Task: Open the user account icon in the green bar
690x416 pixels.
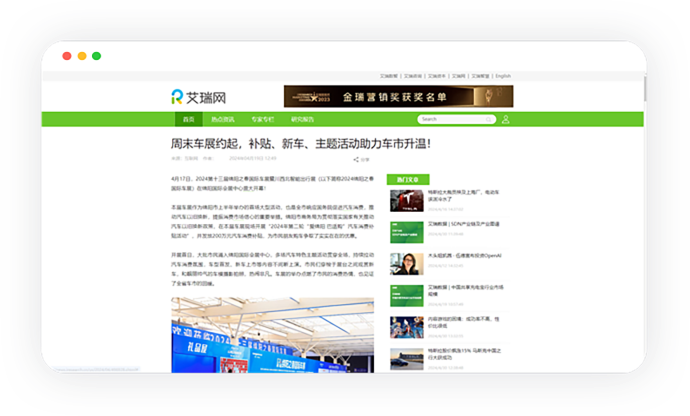Action: coord(505,119)
